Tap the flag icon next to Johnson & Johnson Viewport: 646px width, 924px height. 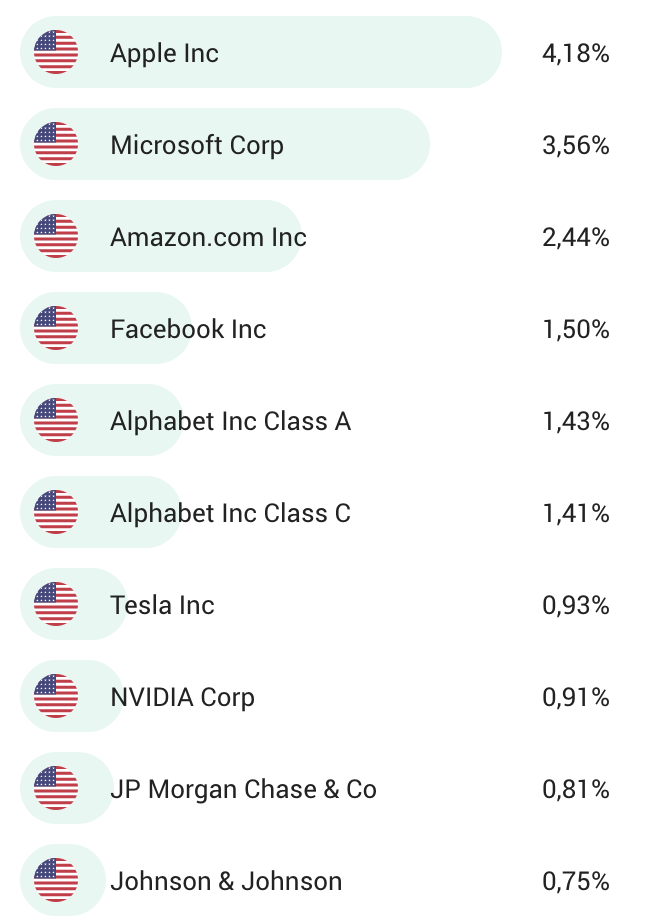[56, 880]
